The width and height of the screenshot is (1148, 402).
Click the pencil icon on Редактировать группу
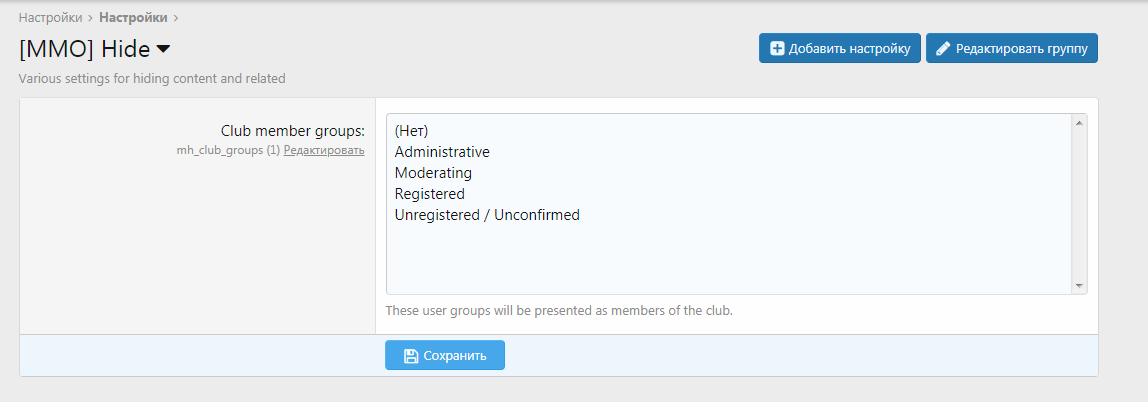[x=942, y=48]
